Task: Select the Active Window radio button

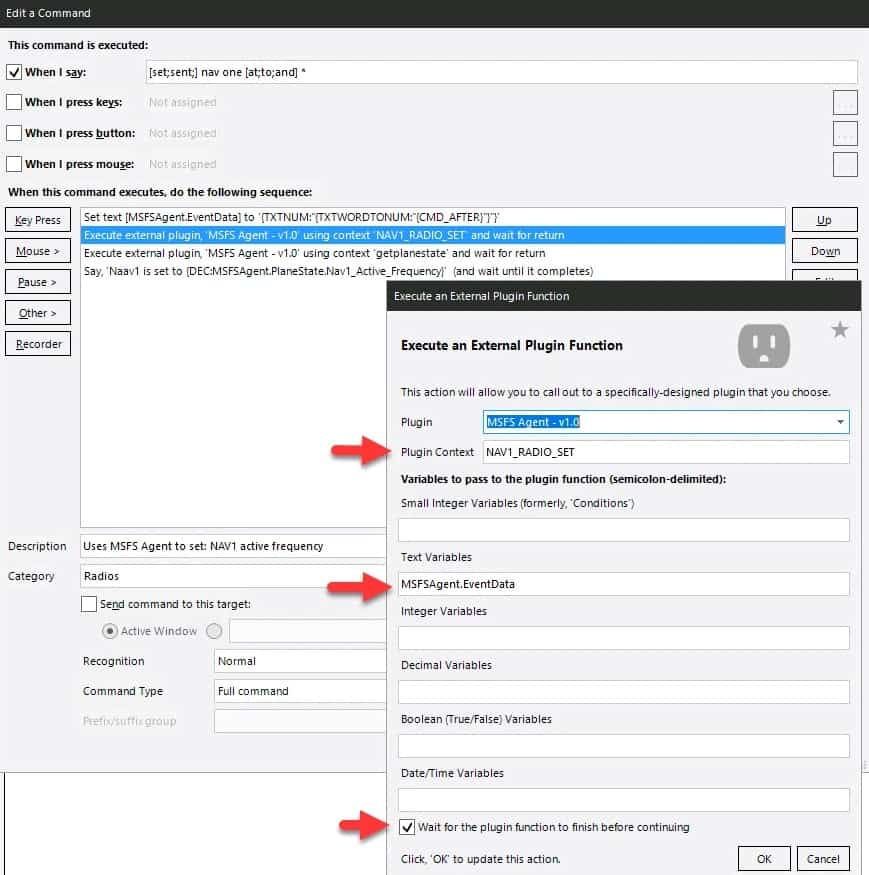Action: pos(110,631)
